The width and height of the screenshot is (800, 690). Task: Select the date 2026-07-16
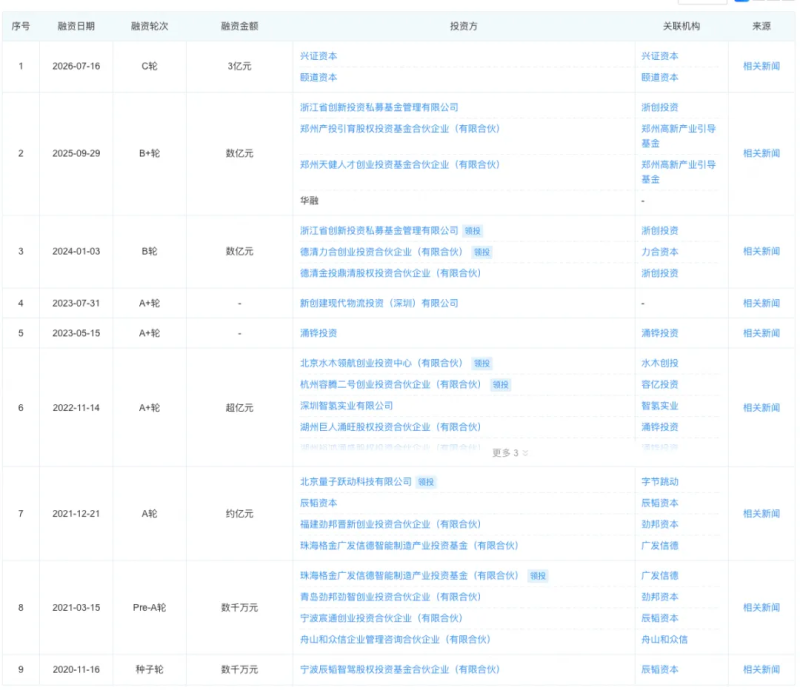pyautogui.click(x=76, y=66)
